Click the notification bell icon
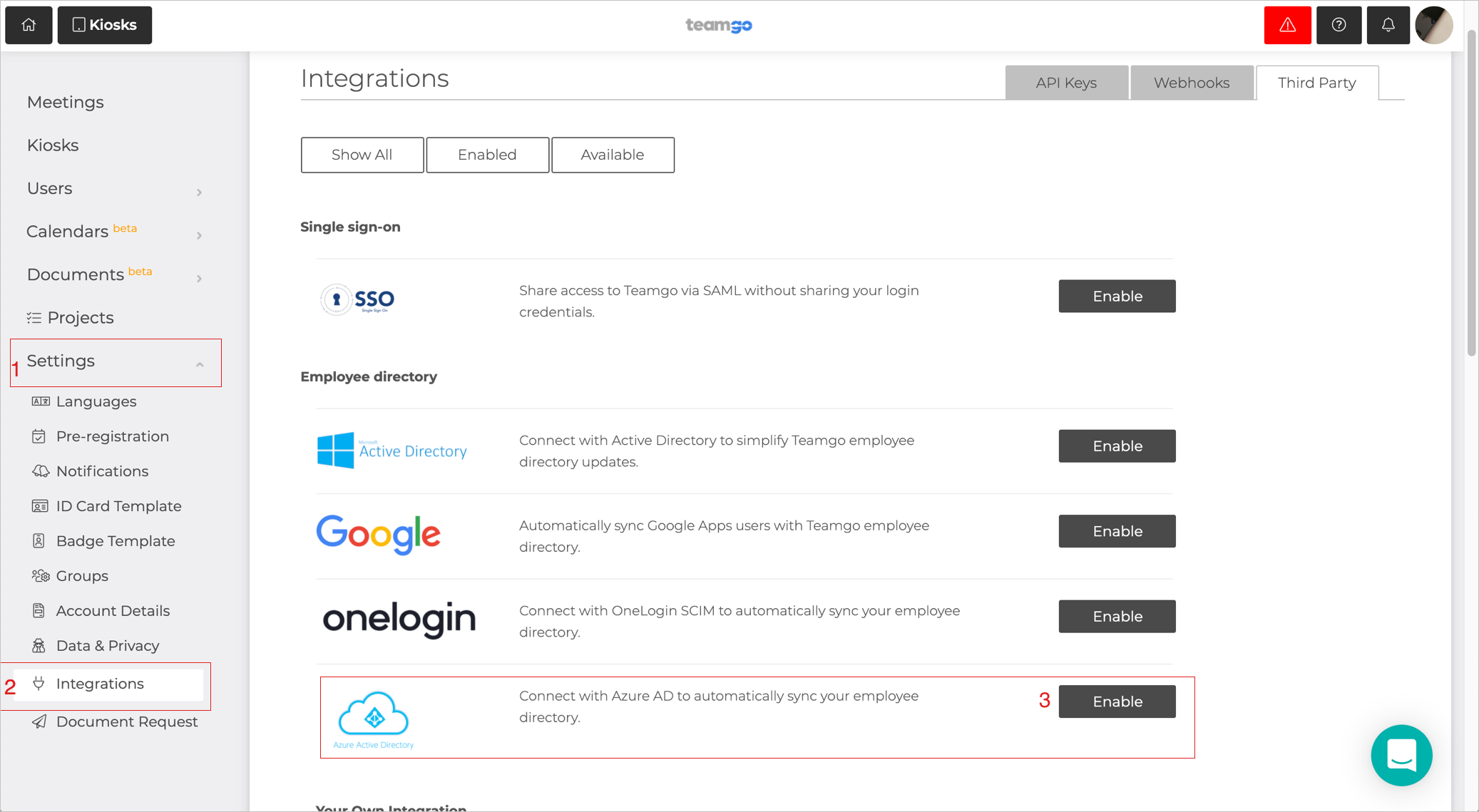The height and width of the screenshot is (812, 1479). click(1387, 24)
